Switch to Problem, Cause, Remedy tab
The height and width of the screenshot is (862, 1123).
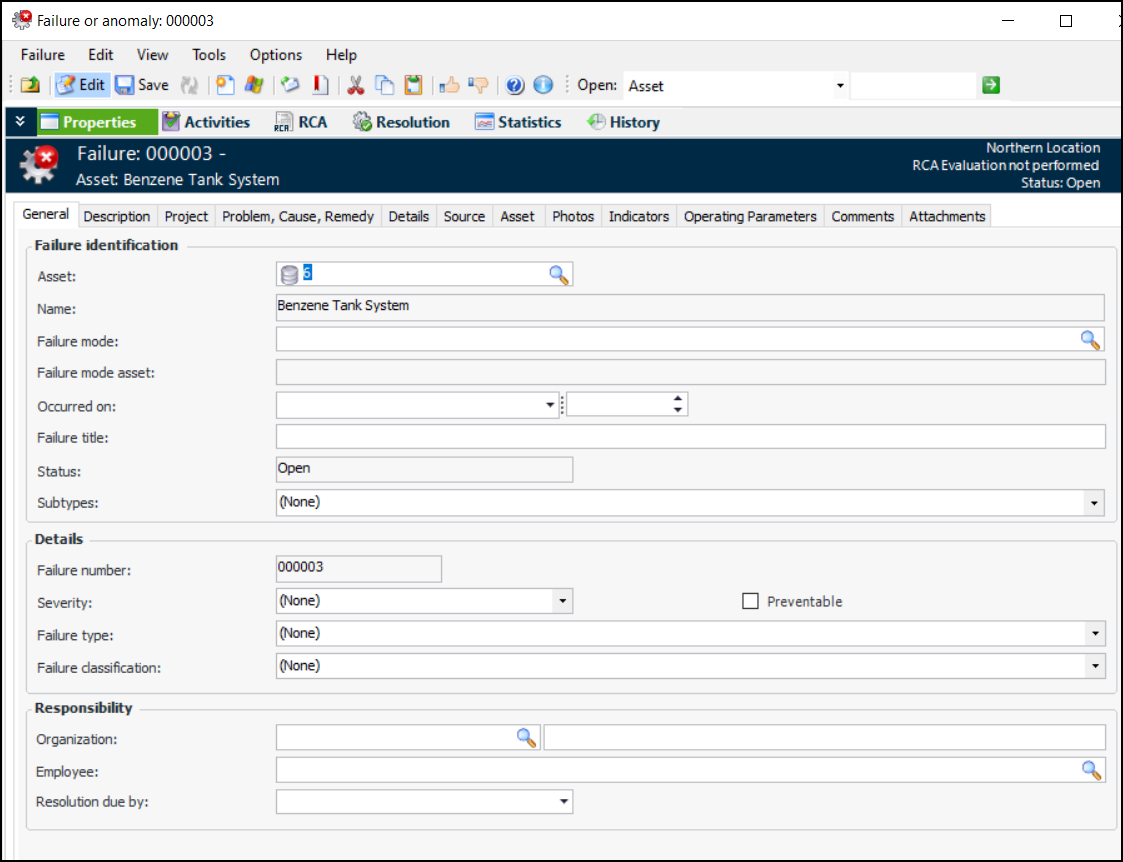[298, 216]
